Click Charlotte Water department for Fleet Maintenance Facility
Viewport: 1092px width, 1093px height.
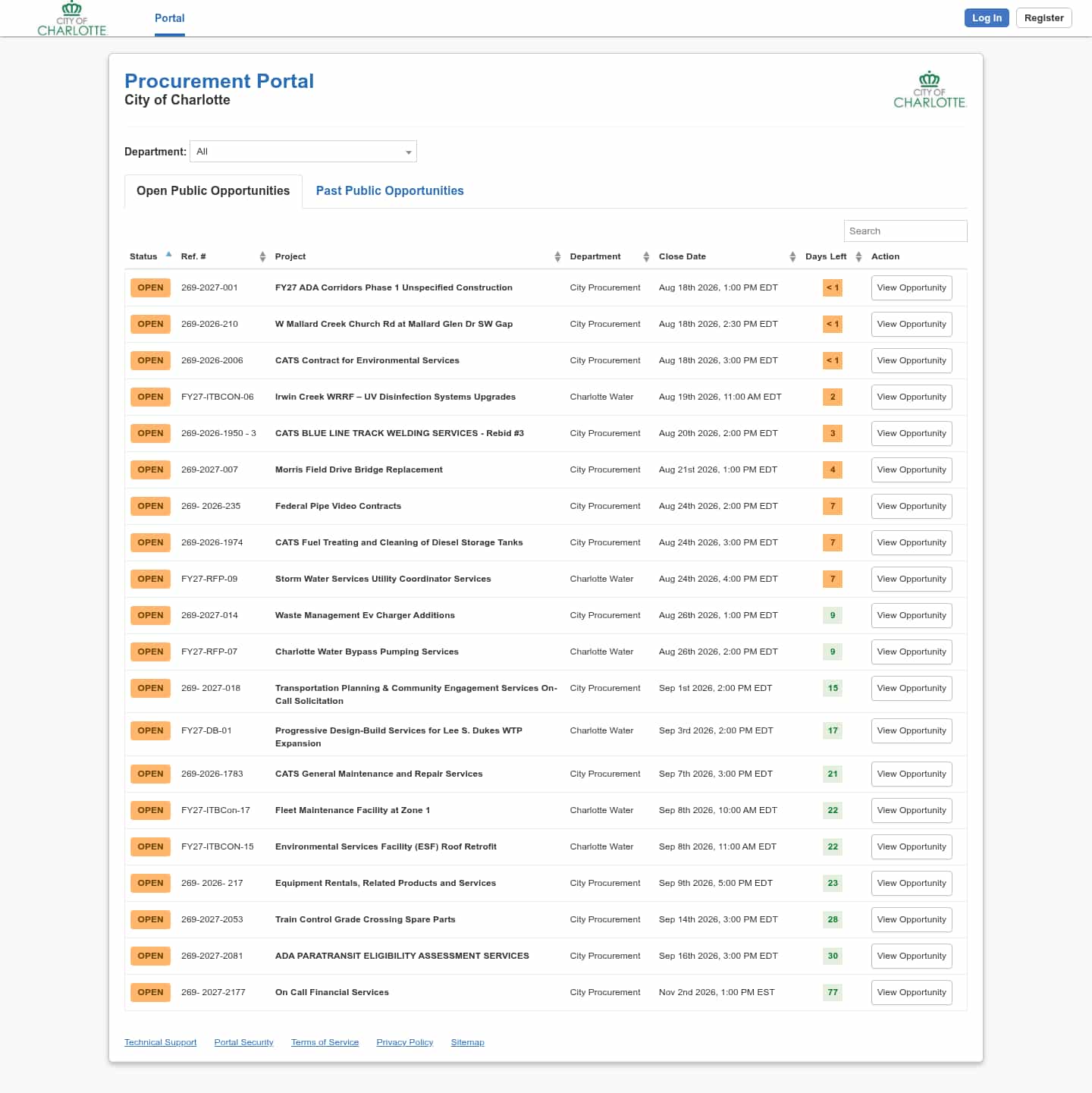(x=601, y=810)
